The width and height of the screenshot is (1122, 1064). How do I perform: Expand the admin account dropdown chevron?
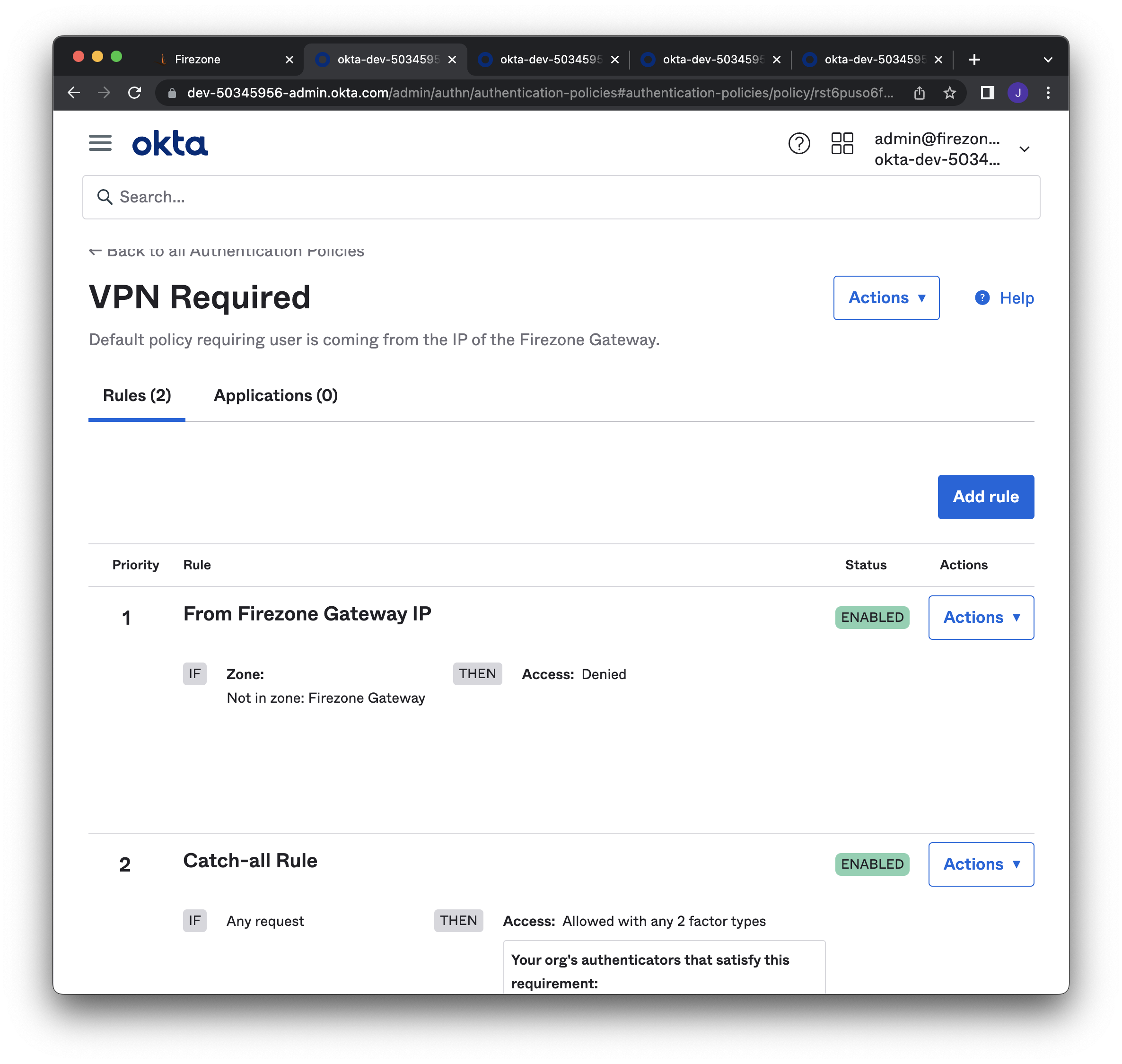click(x=1024, y=149)
